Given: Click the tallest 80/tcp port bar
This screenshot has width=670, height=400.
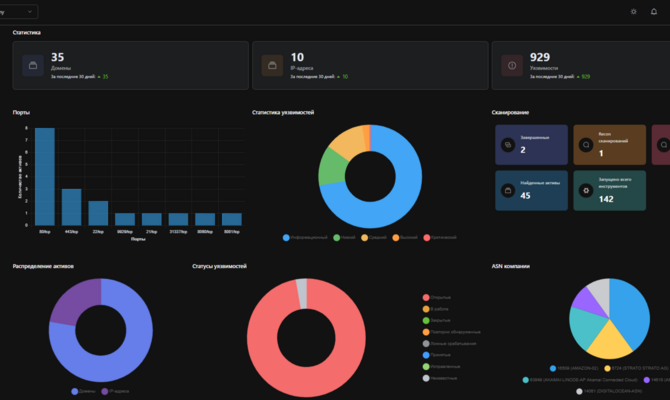Looking at the screenshot, I should [x=45, y=176].
